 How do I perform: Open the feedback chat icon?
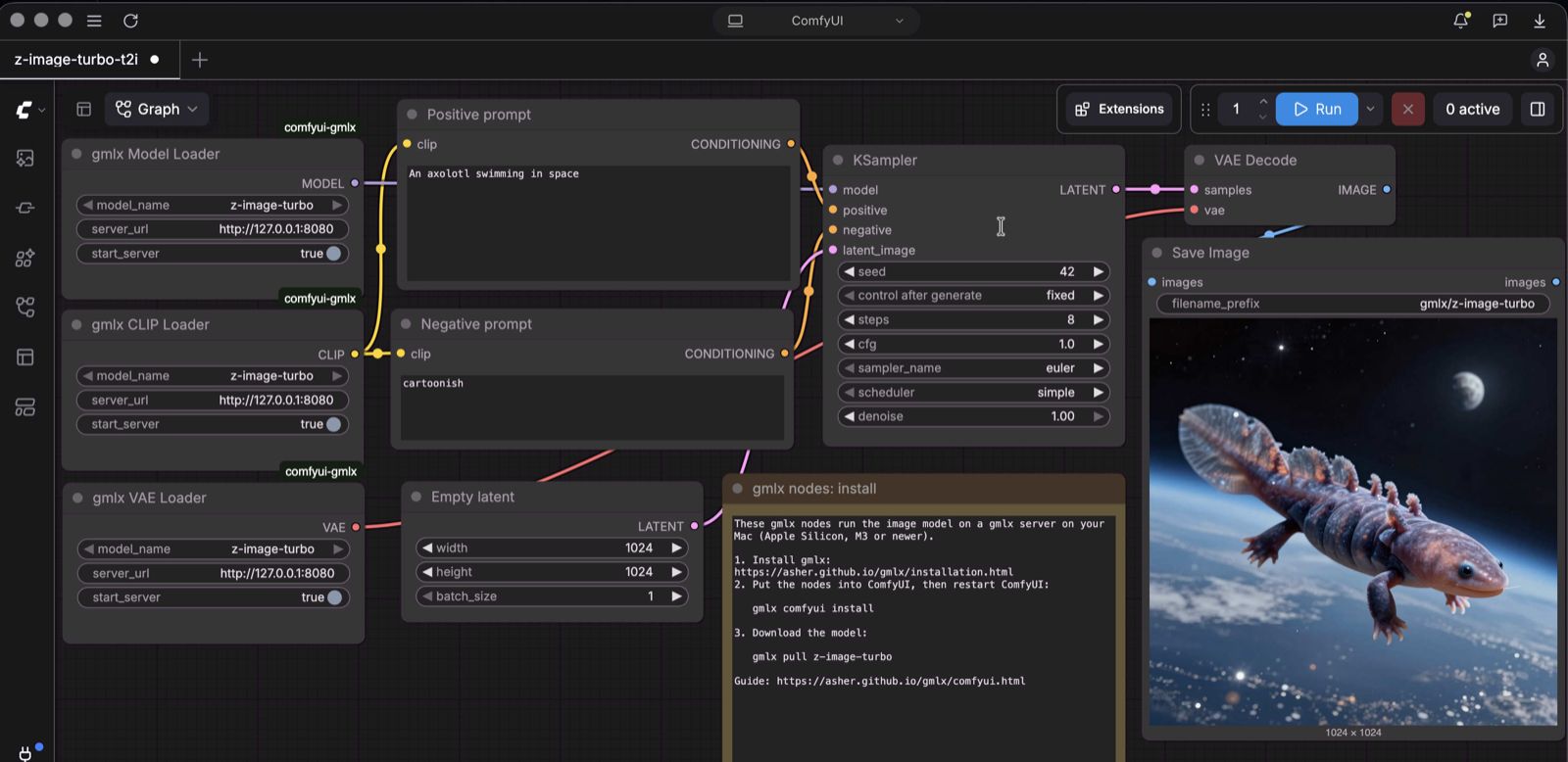pos(1499,21)
